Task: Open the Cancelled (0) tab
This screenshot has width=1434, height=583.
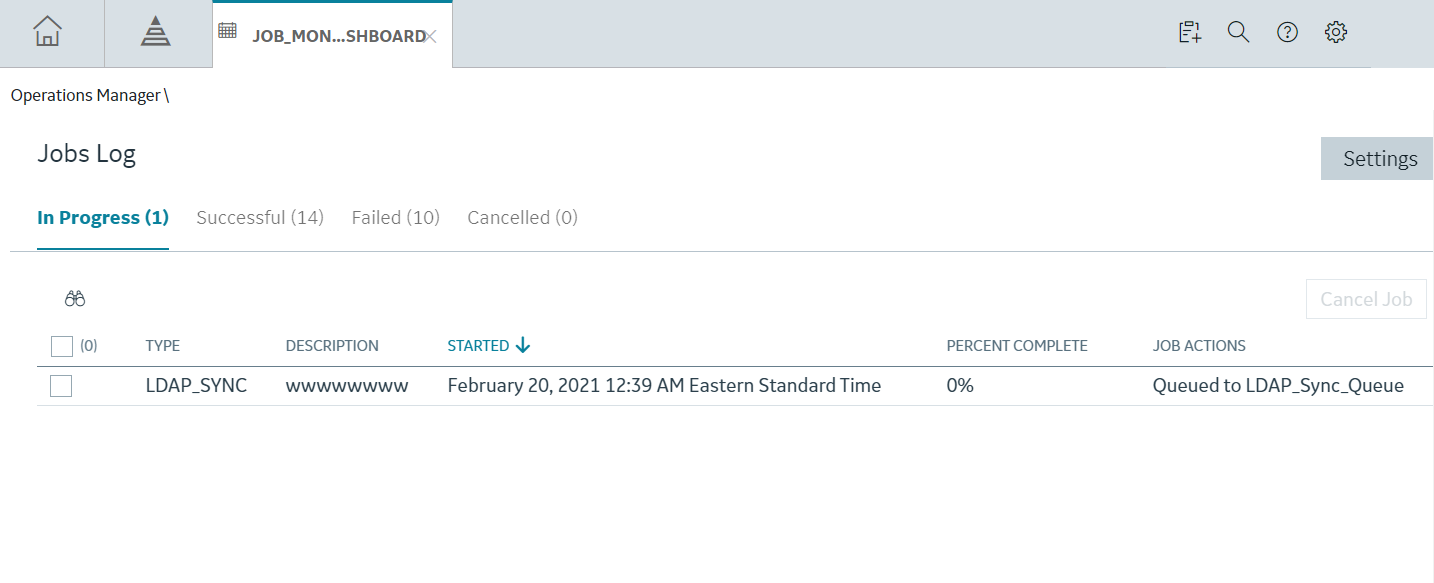Action: pyautogui.click(x=523, y=217)
